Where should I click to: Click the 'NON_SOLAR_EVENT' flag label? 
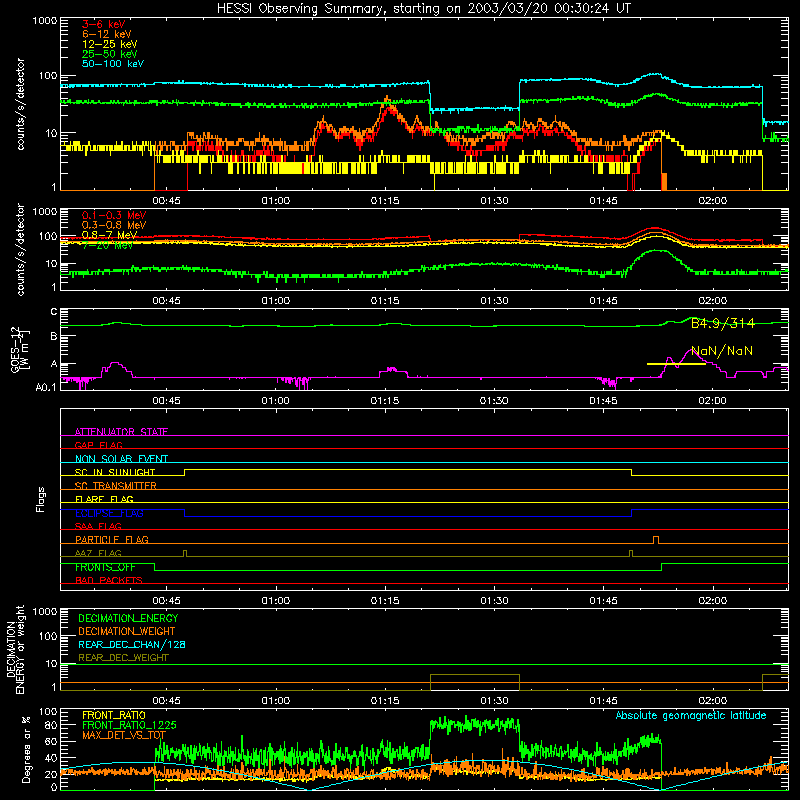121,459
